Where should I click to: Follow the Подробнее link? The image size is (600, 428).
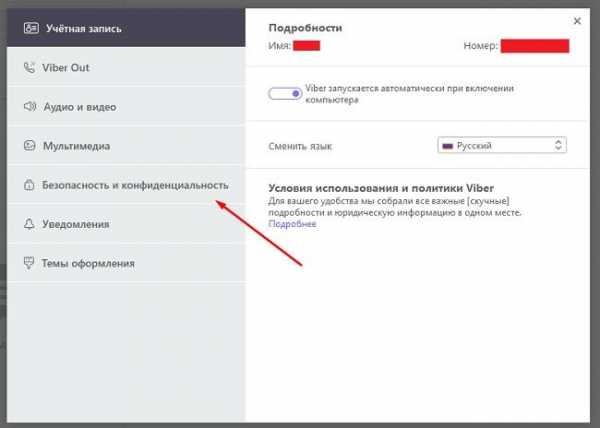click(x=292, y=224)
